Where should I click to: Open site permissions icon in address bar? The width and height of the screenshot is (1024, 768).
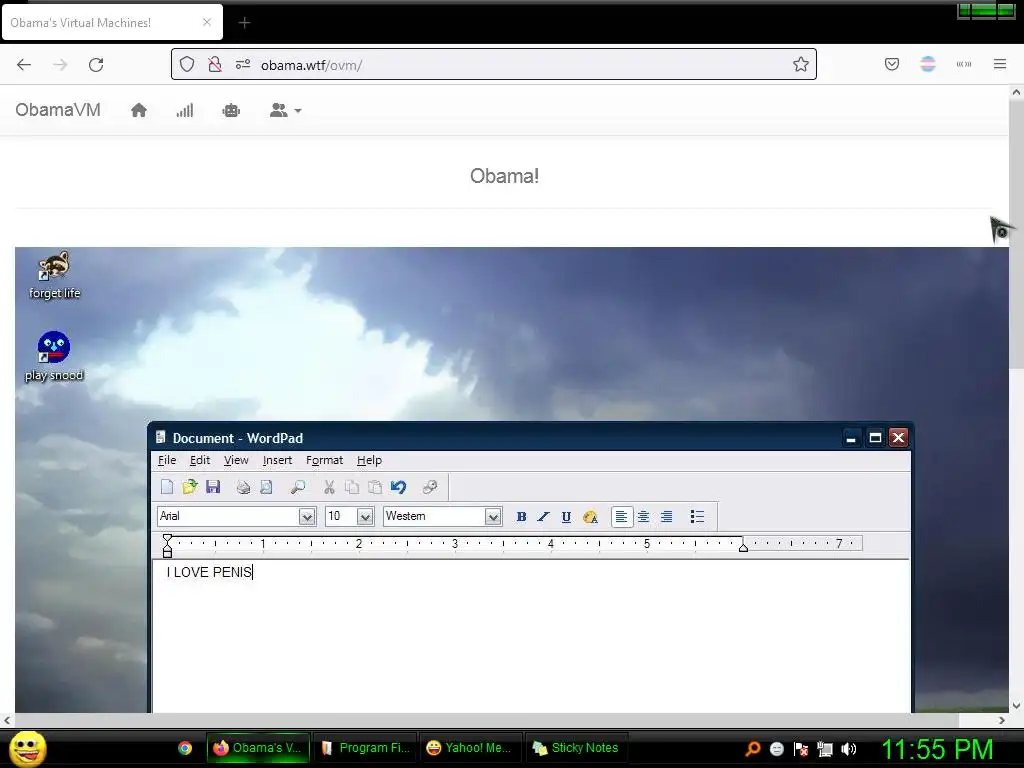(243, 64)
